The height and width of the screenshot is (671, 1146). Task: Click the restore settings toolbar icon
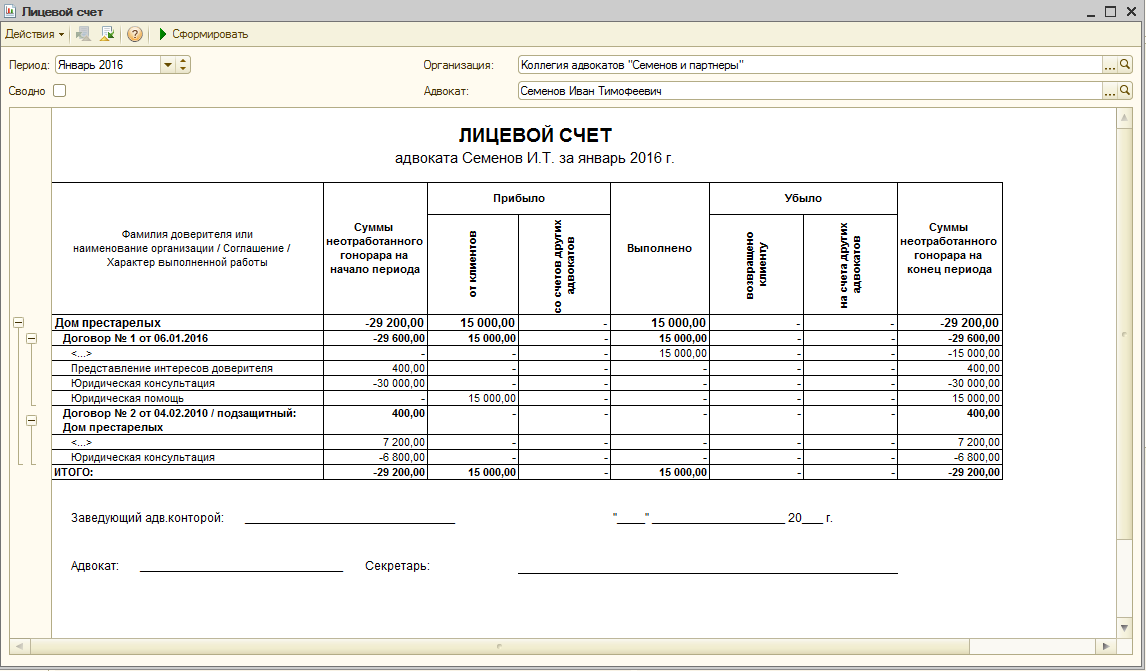click(x=83, y=34)
